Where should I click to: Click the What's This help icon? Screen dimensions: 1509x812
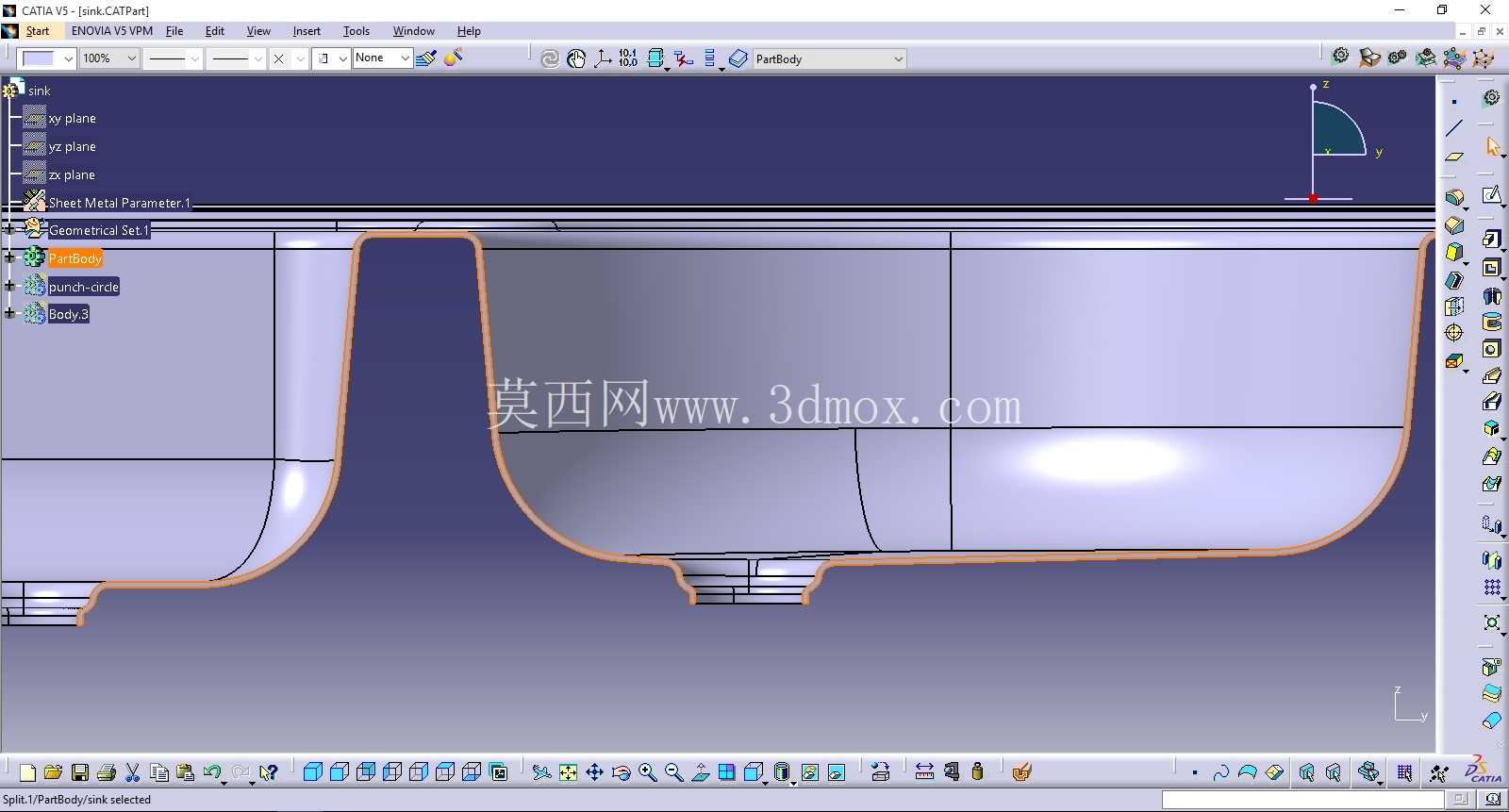269,772
